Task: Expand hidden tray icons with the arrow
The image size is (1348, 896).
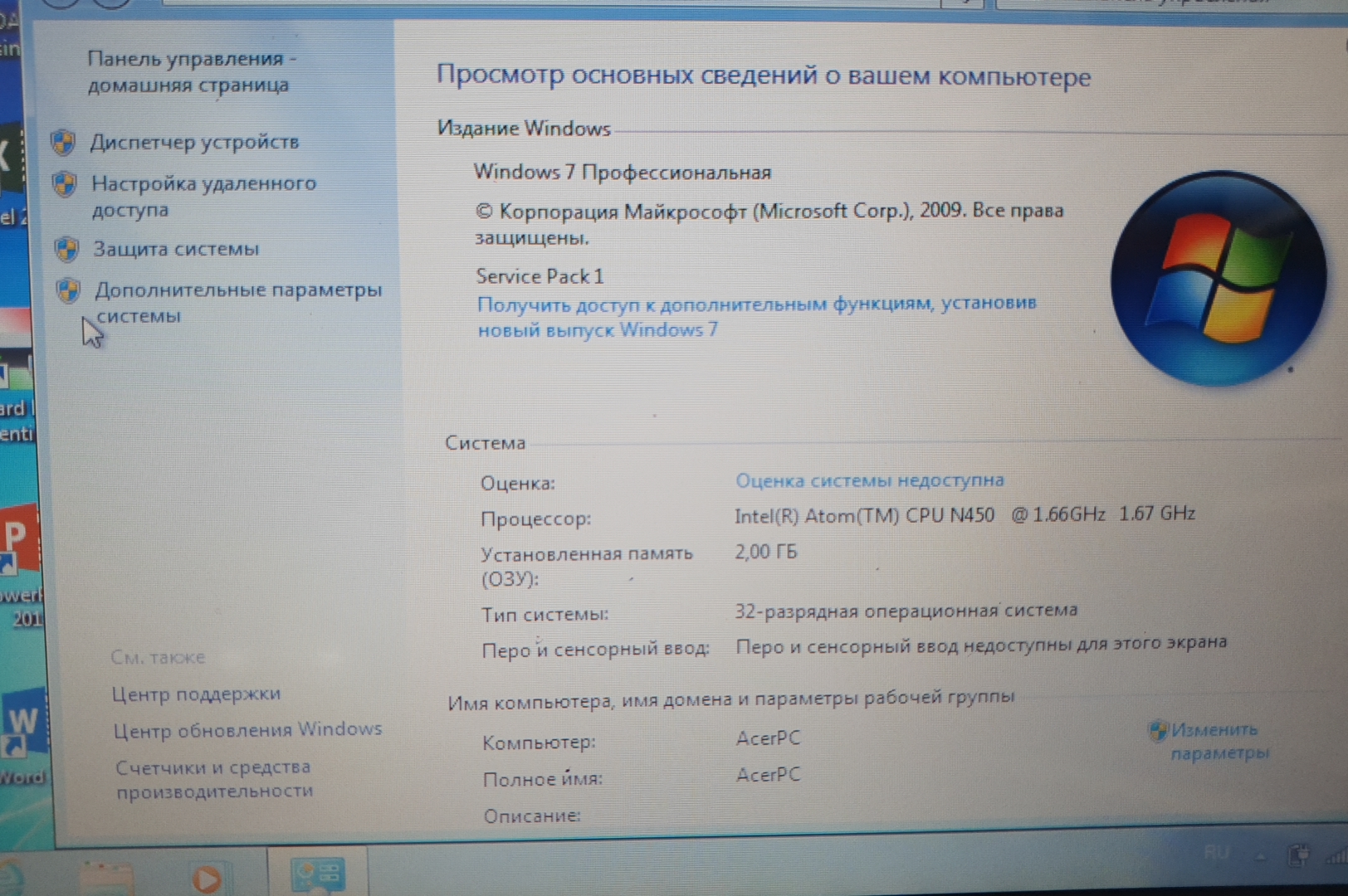Action: click(1261, 855)
